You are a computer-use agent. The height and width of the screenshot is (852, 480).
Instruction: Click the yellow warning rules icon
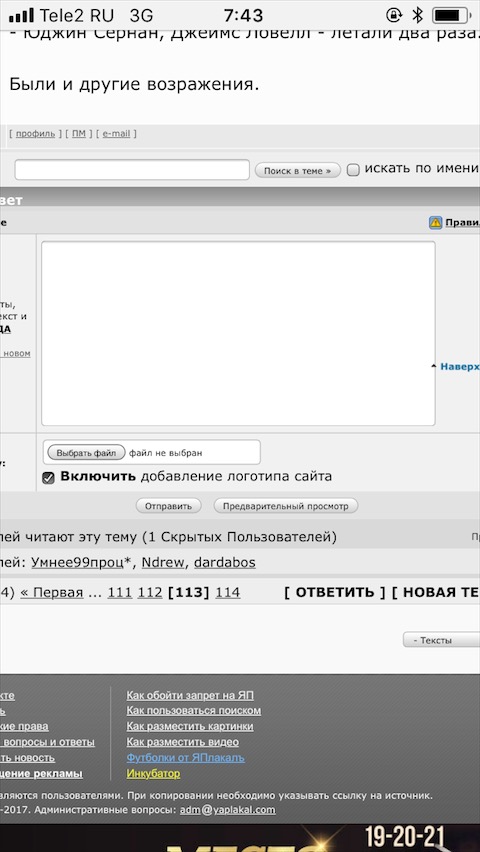coord(435,222)
